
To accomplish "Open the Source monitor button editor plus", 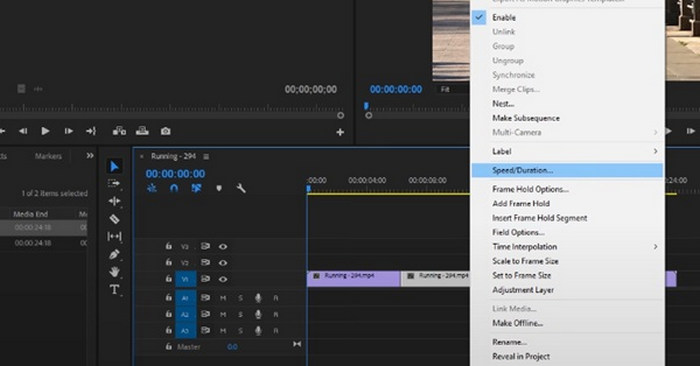I will [340, 132].
